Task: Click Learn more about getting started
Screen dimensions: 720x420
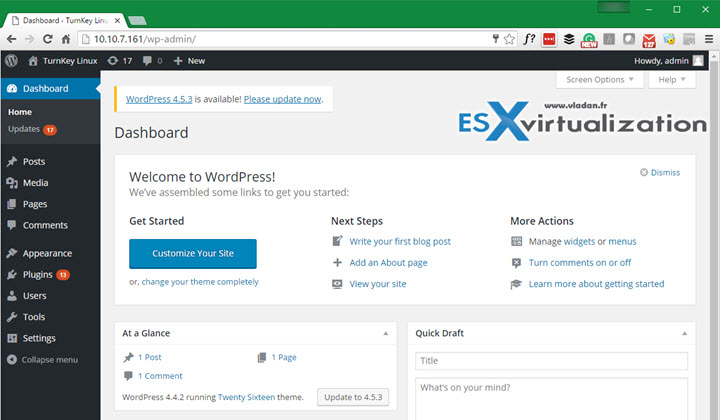Action: 596,284
